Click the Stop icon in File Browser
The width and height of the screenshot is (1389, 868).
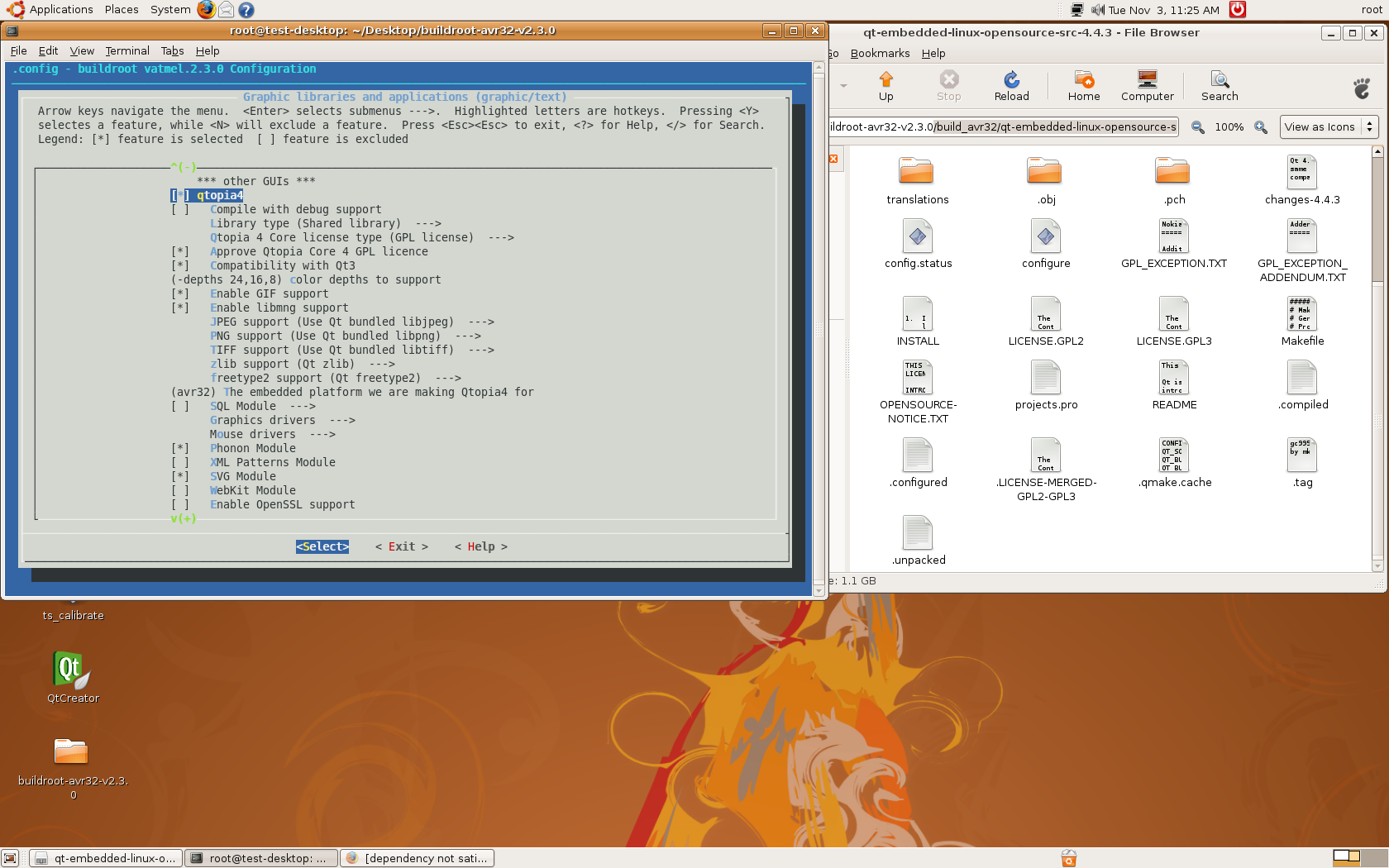[x=948, y=86]
